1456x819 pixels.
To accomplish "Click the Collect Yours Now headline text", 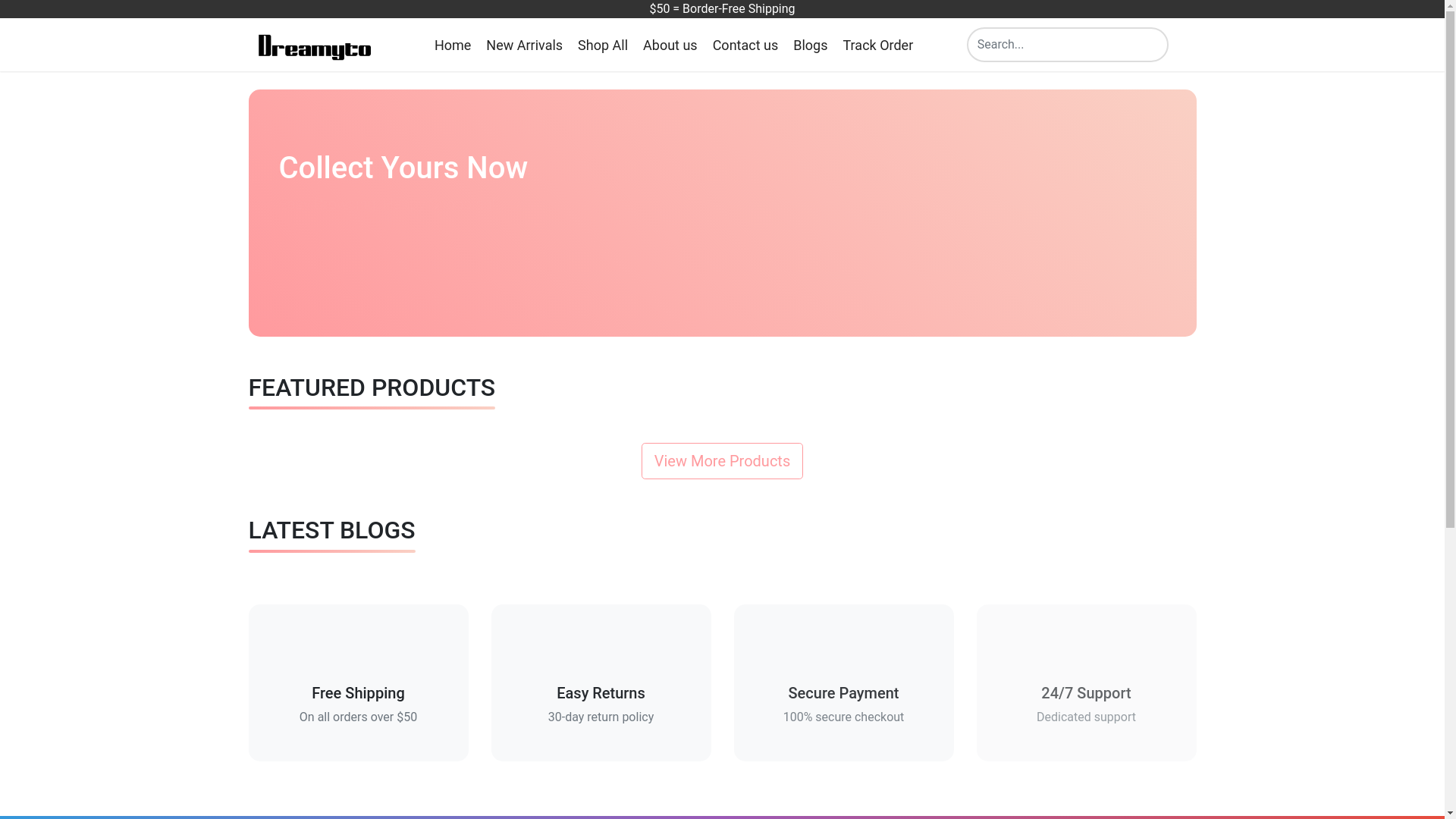I will click(403, 168).
